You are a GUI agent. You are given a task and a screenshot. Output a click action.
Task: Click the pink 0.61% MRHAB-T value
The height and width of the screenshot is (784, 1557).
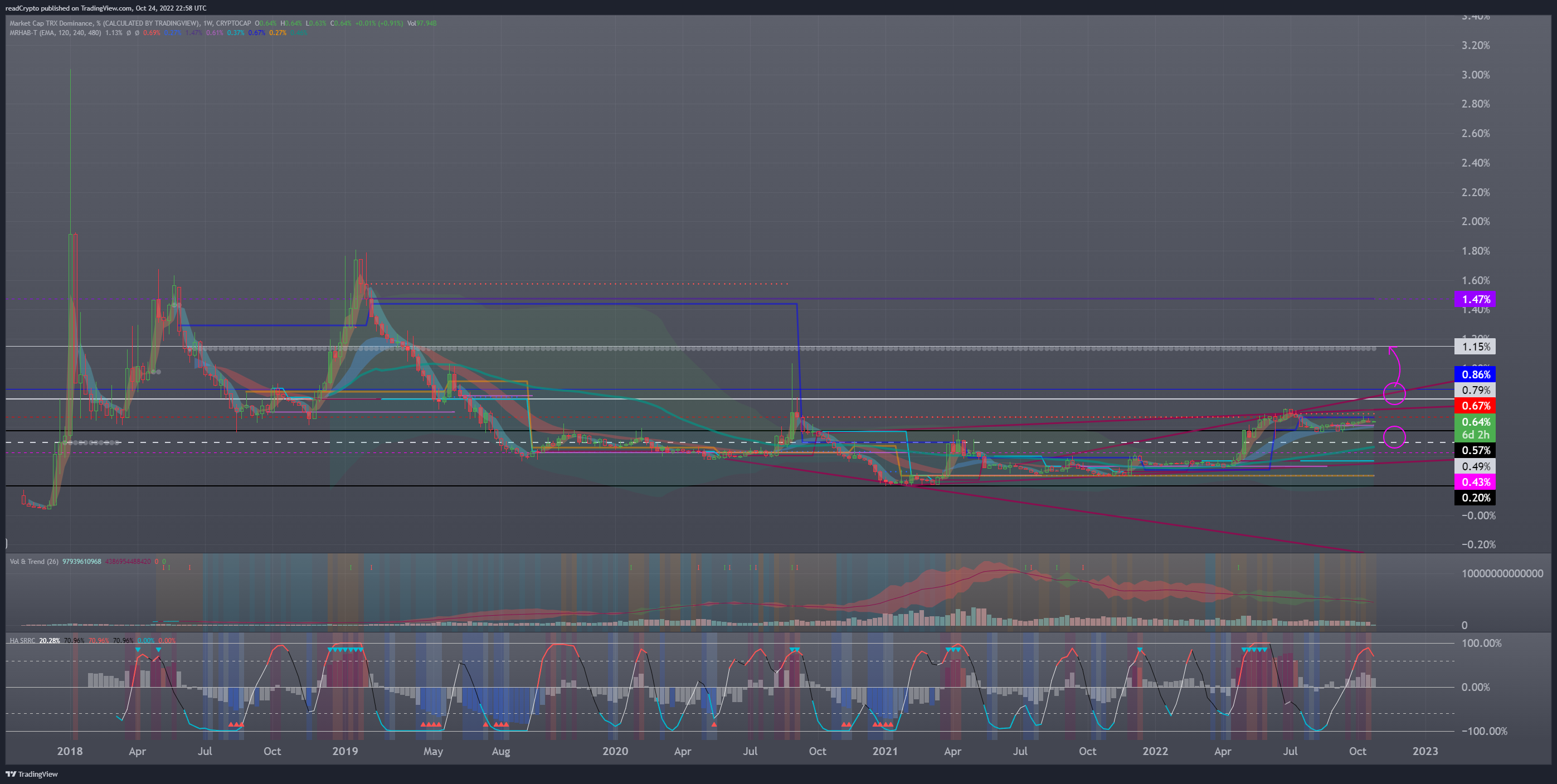tap(215, 33)
